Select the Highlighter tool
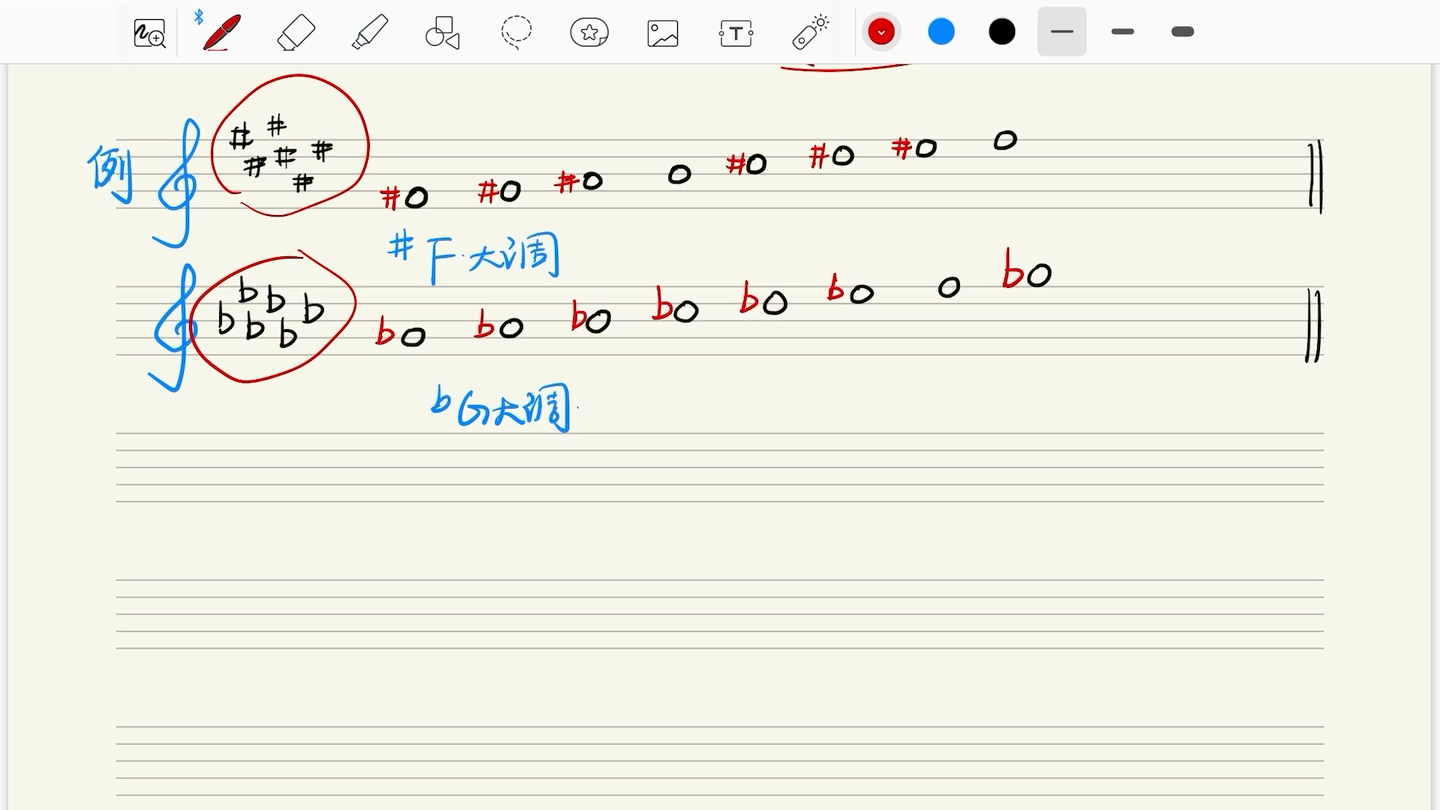1440x810 pixels. pos(370,32)
